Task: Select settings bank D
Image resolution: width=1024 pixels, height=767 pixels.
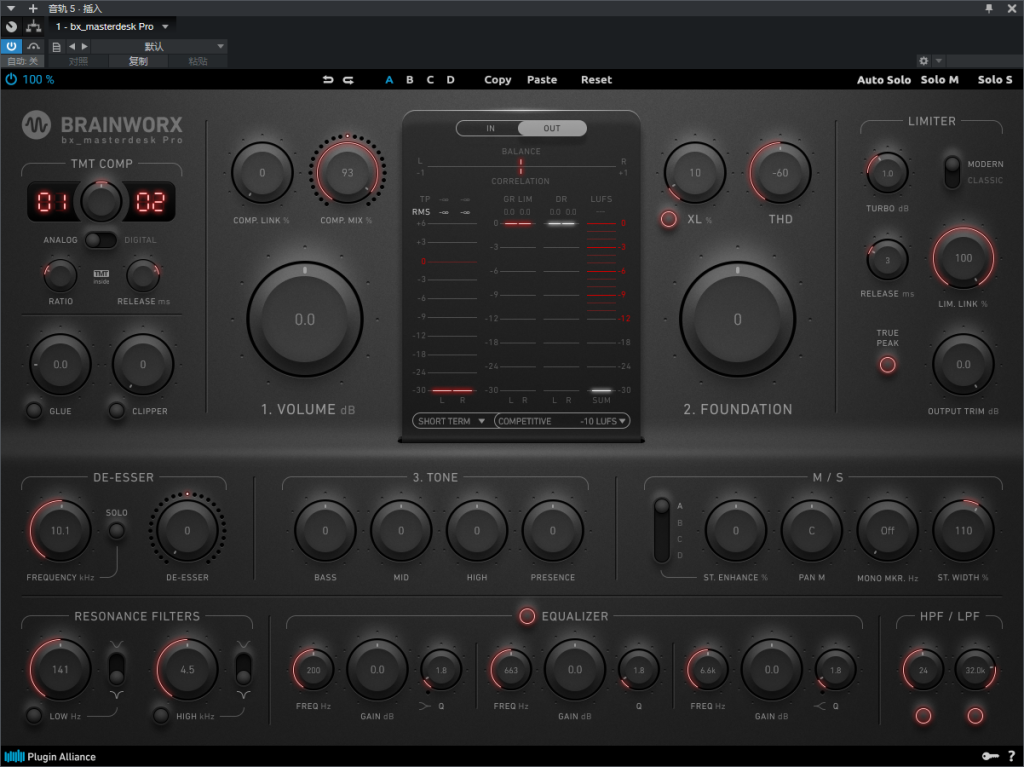Action: click(450, 80)
